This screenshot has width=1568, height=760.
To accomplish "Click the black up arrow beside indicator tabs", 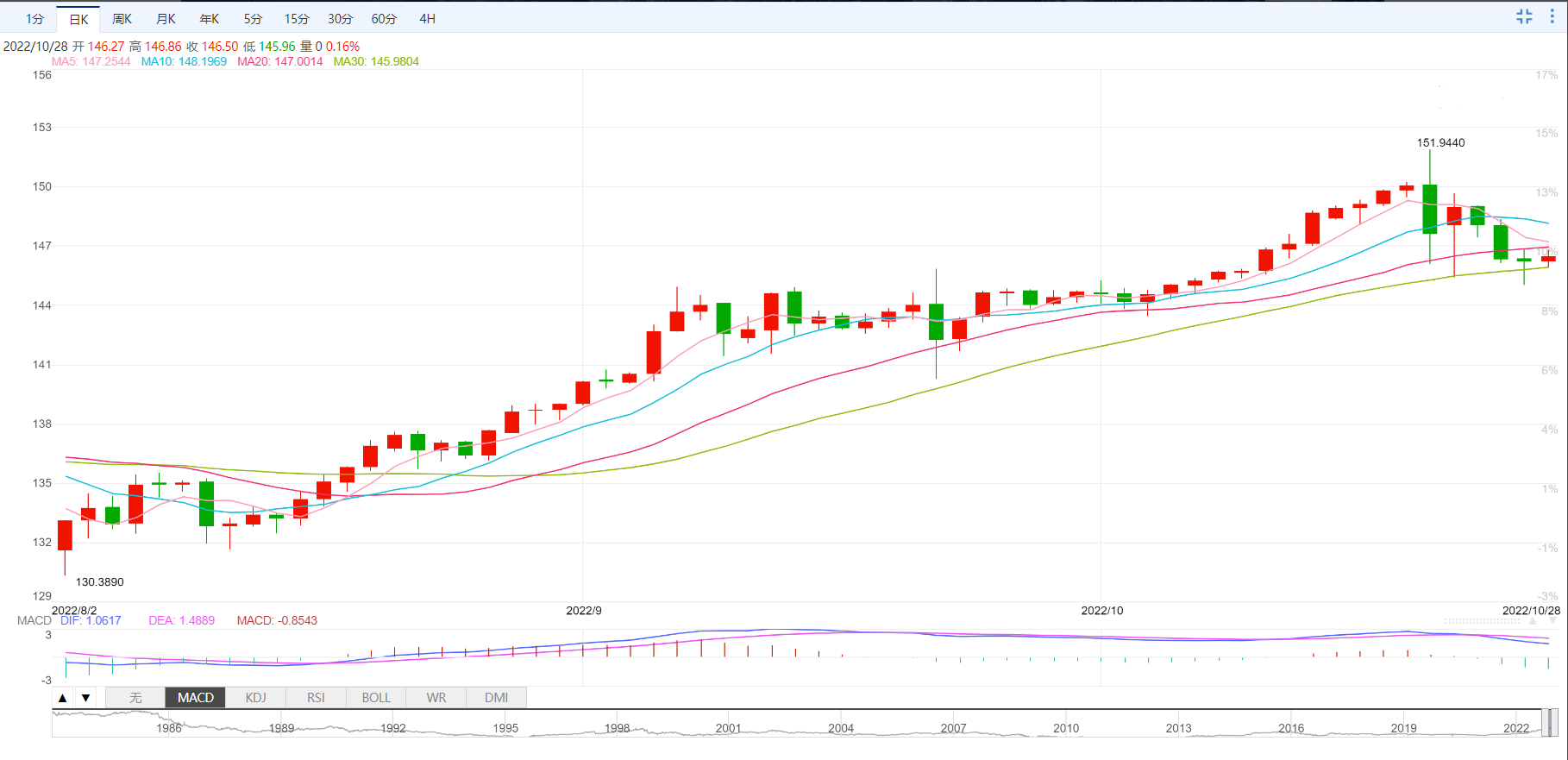I will 62,698.
